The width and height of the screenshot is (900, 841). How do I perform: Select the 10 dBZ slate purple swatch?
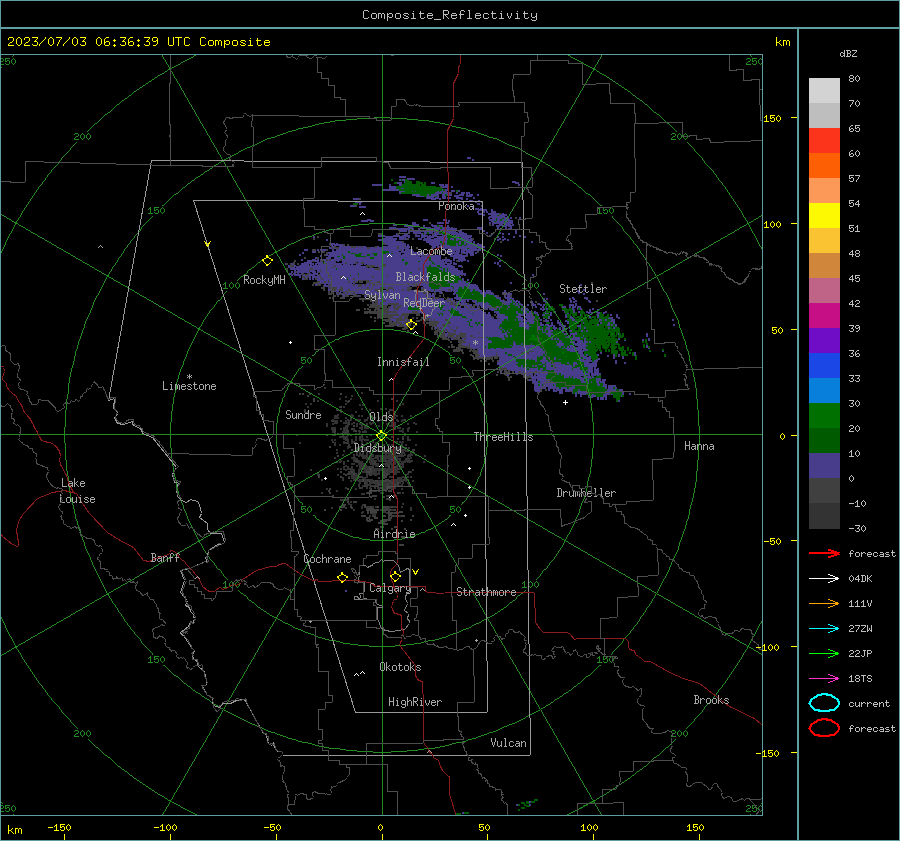pyautogui.click(x=824, y=466)
